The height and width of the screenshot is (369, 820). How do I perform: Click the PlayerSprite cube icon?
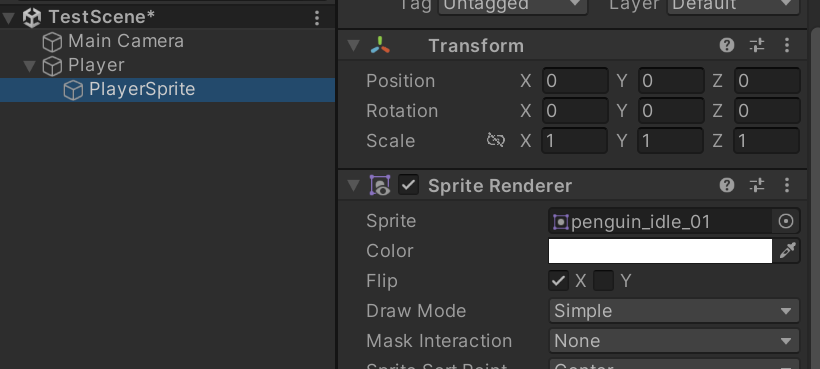pyautogui.click(x=73, y=90)
